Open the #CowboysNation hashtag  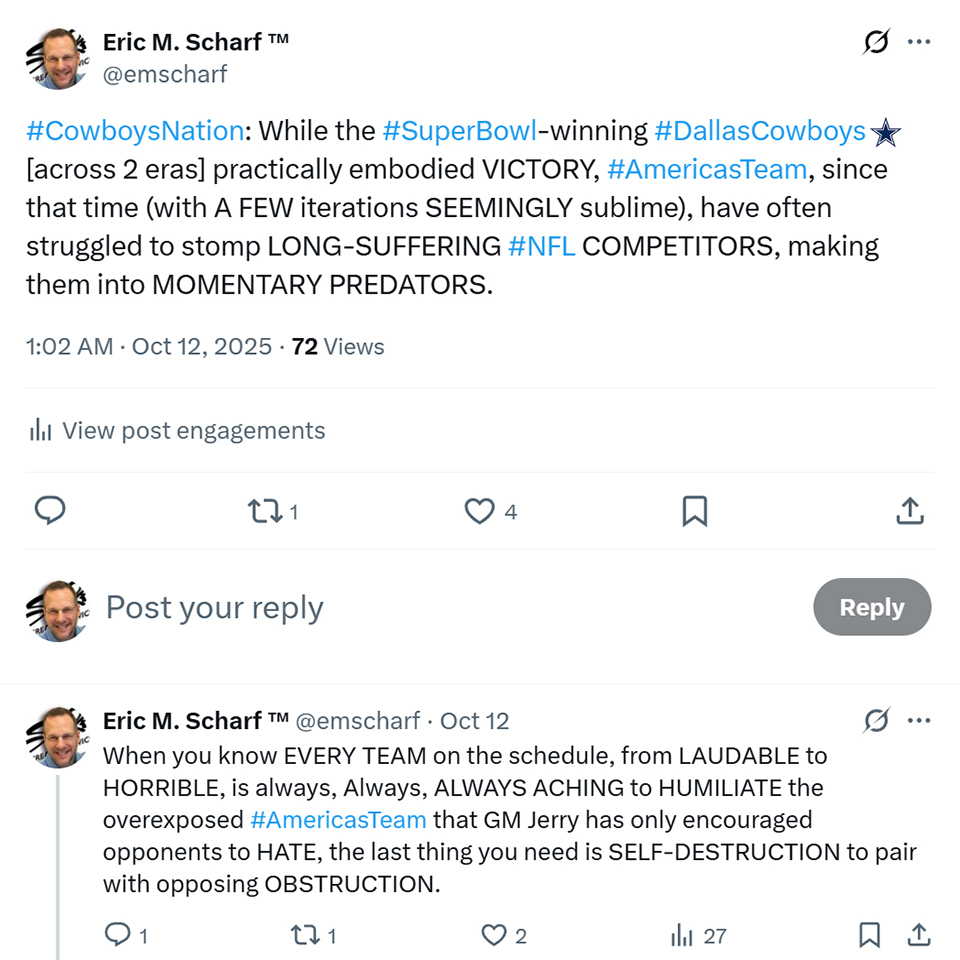point(135,131)
